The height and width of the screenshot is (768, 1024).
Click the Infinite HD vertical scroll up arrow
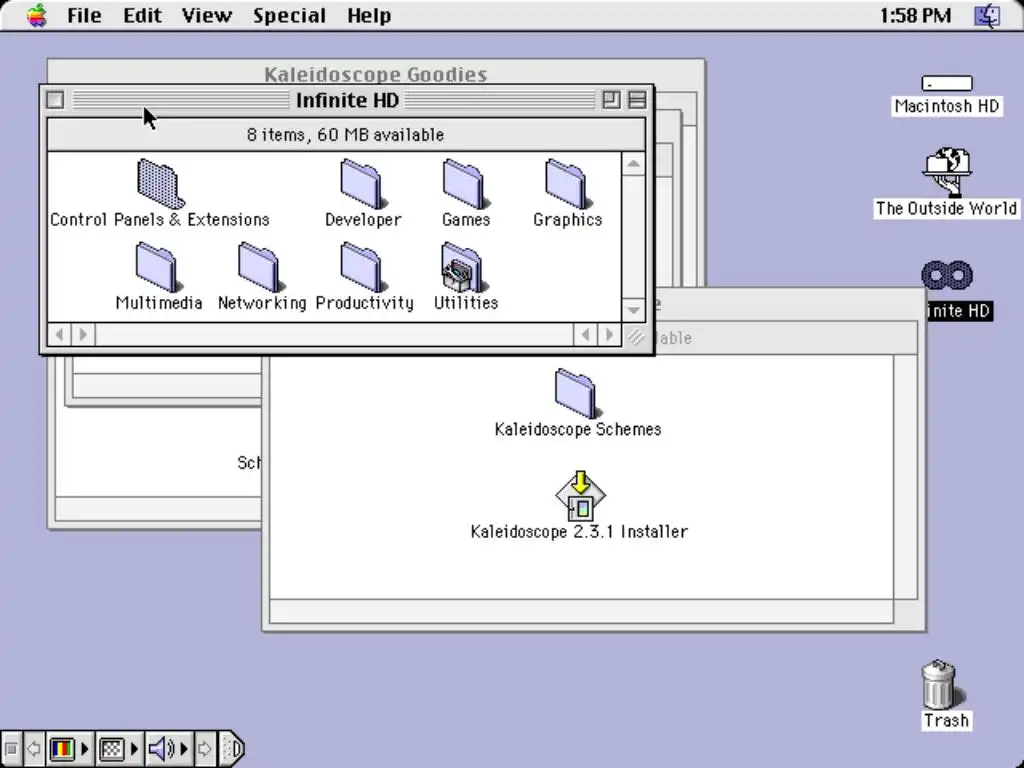point(633,164)
